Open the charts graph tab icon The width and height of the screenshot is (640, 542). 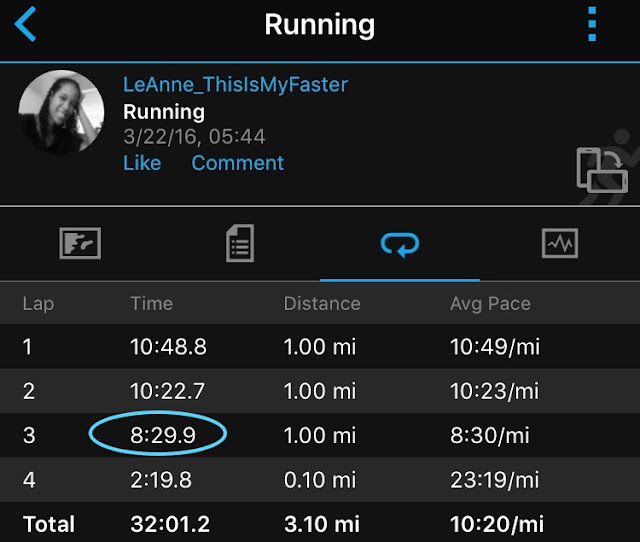coord(560,243)
